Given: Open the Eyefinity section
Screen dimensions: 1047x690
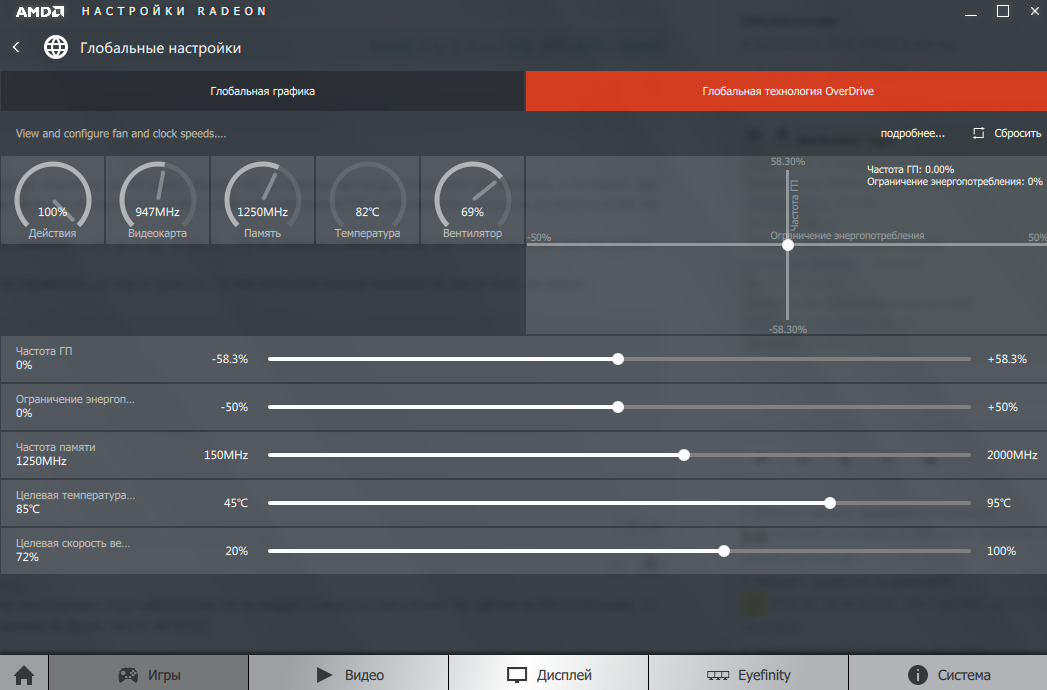Looking at the screenshot, I should [x=748, y=674].
